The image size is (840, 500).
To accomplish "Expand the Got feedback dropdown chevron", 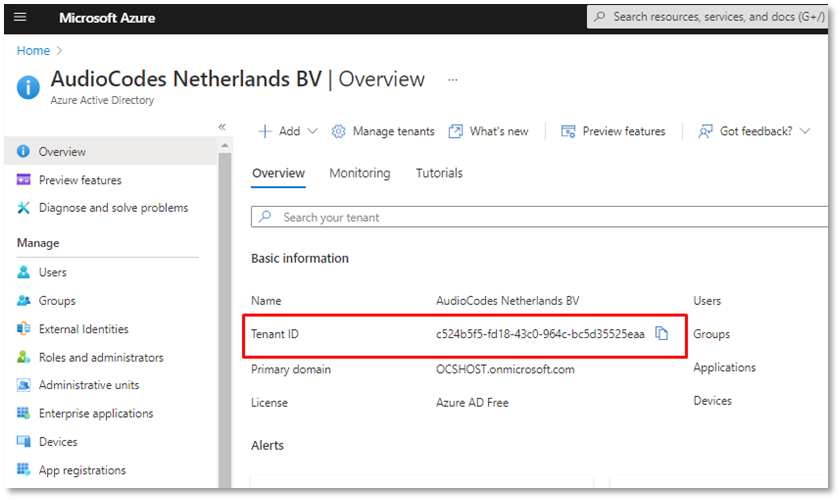I will 805,131.
